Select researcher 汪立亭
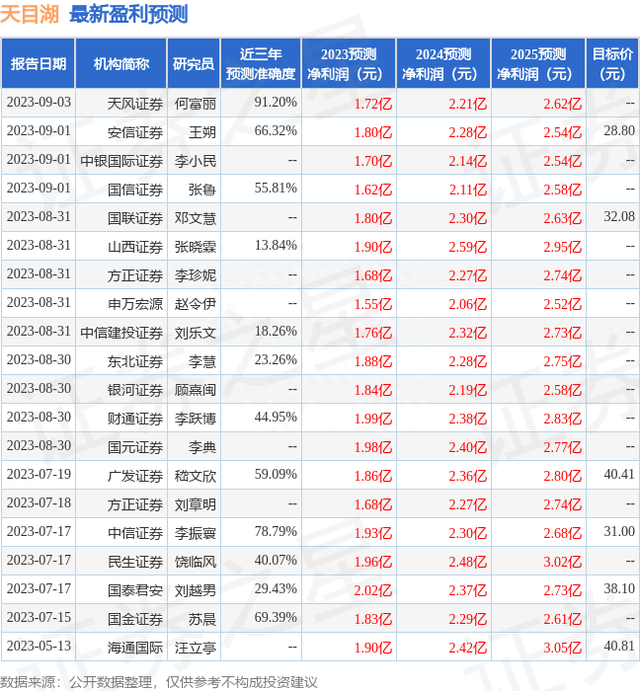This screenshot has height=691, width=640. (x=195, y=648)
